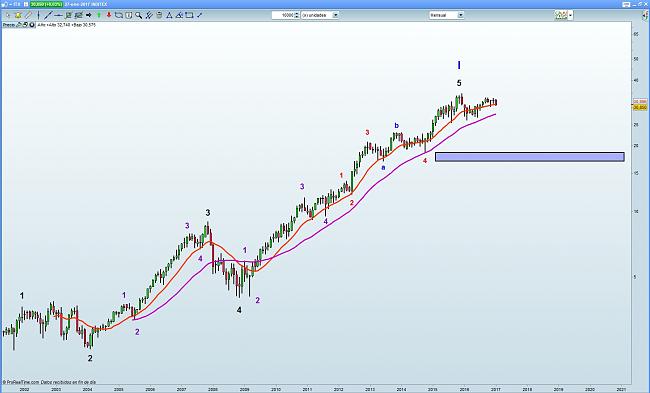Click the green price change label in title bar
650x393 pixels.
pos(46,4)
